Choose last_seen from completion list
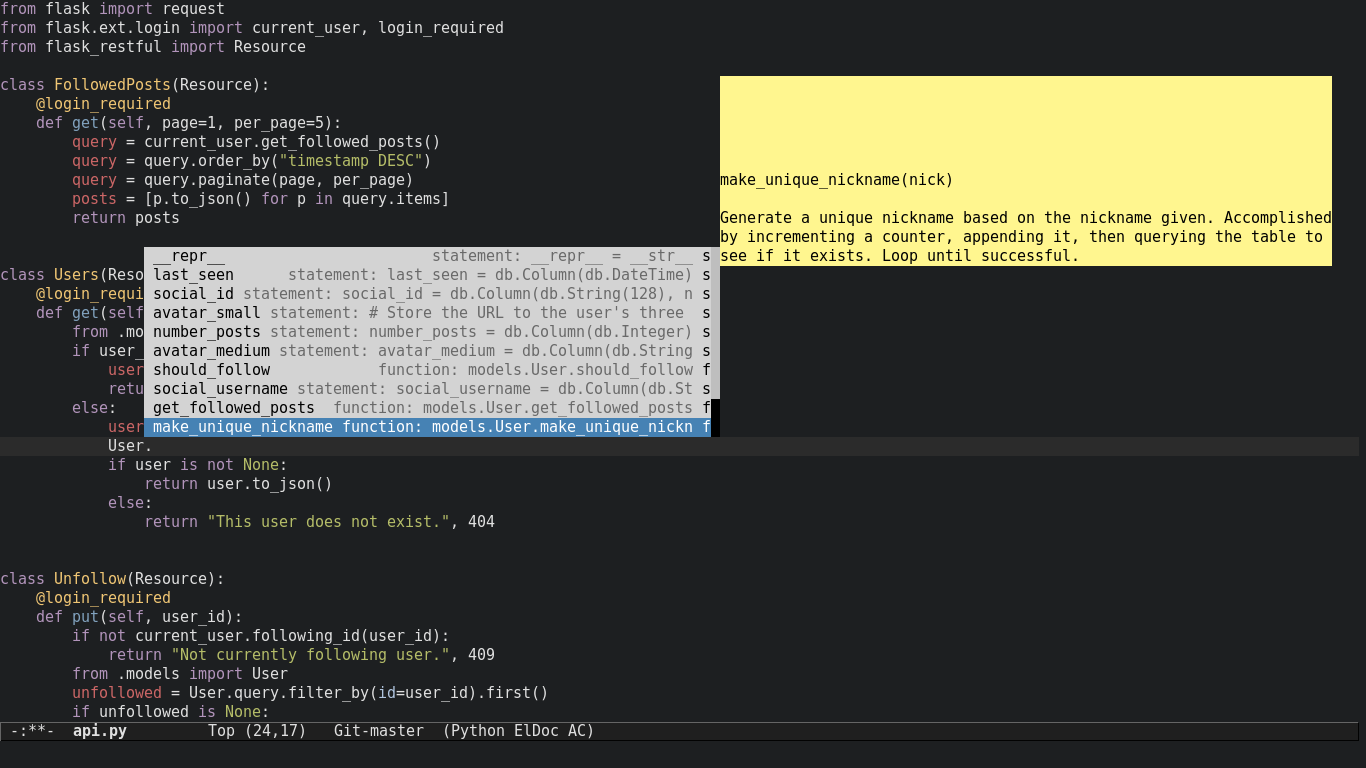This screenshot has width=1366, height=768. tap(427, 275)
